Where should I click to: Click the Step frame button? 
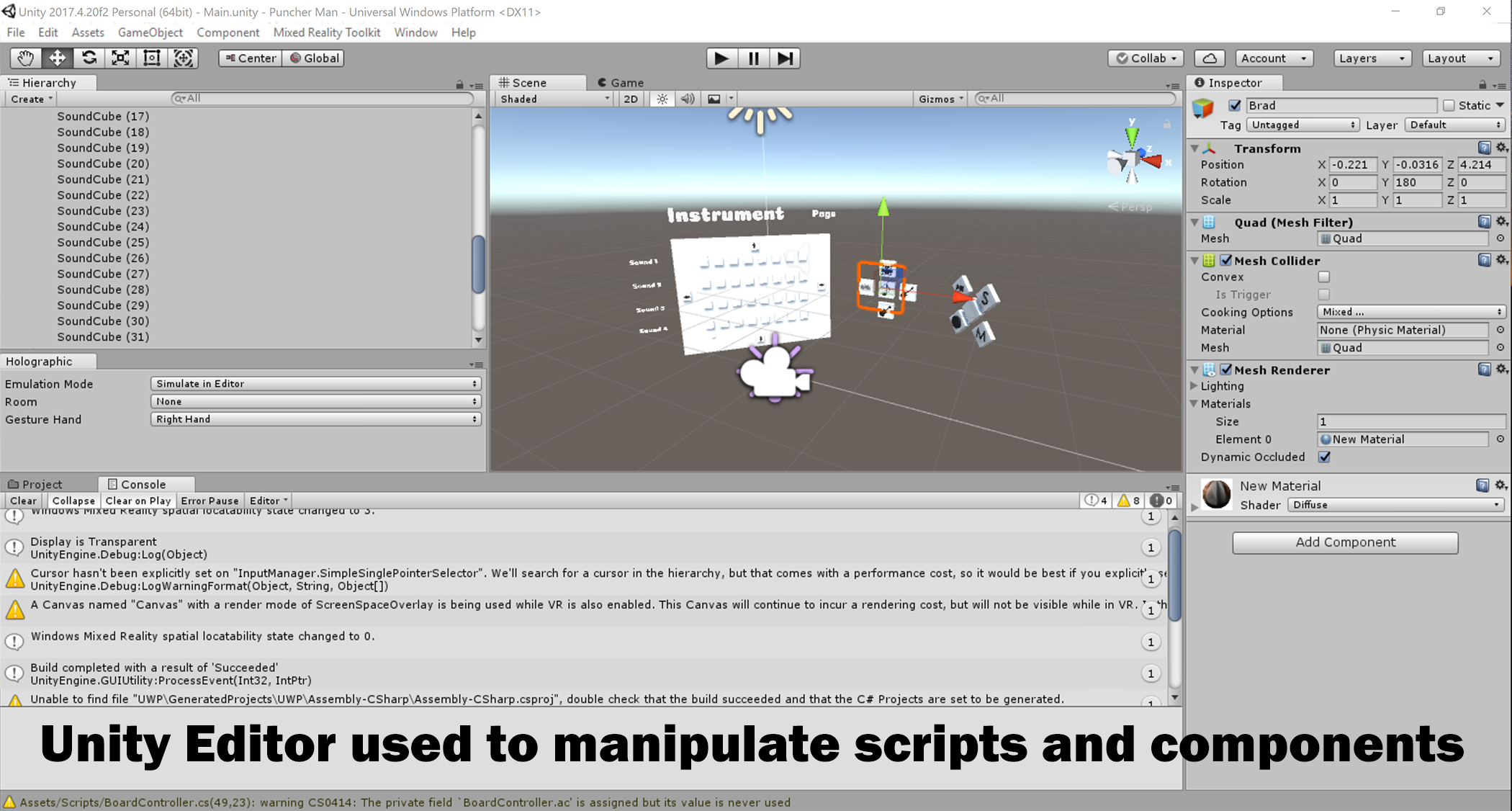(785, 58)
